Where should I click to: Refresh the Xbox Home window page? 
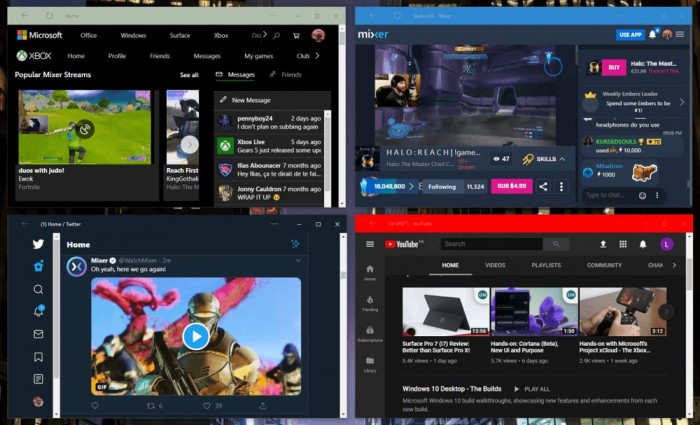50,16
